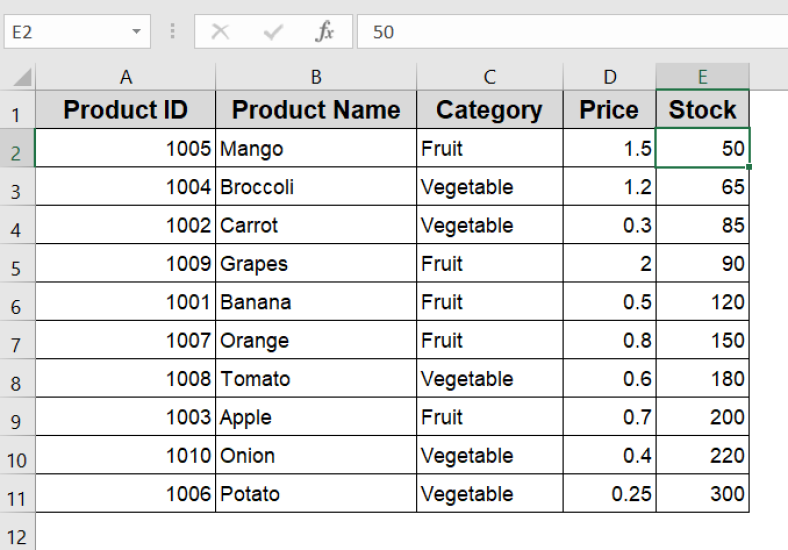The image size is (788, 550).
Task: Select row 12 header
Action: pyautogui.click(x=17, y=533)
